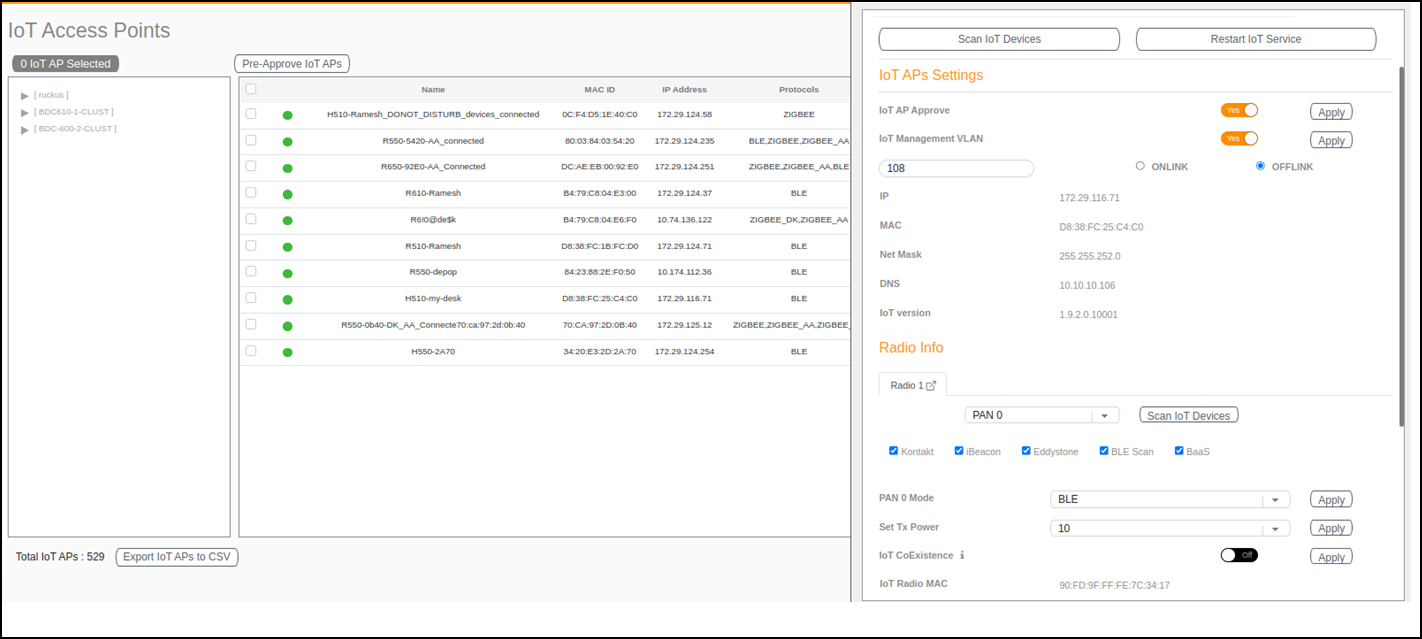Click green status dot for R650-92E0-AA_Connected

(x=288, y=168)
